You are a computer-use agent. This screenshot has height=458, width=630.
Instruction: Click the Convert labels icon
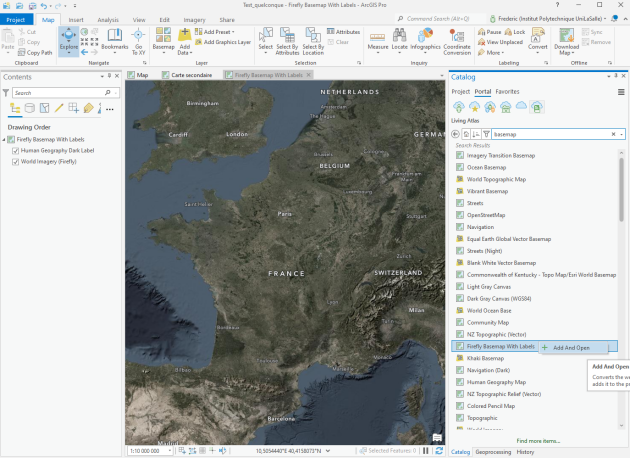pyautogui.click(x=538, y=35)
